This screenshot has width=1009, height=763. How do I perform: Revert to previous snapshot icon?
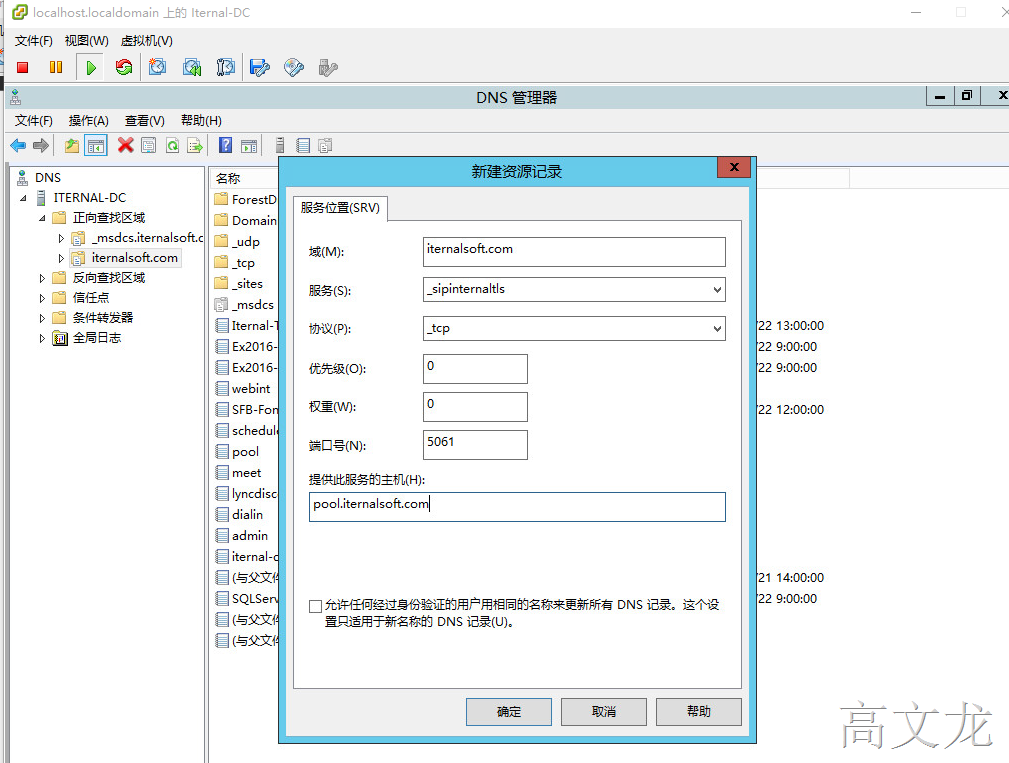[x=192, y=67]
